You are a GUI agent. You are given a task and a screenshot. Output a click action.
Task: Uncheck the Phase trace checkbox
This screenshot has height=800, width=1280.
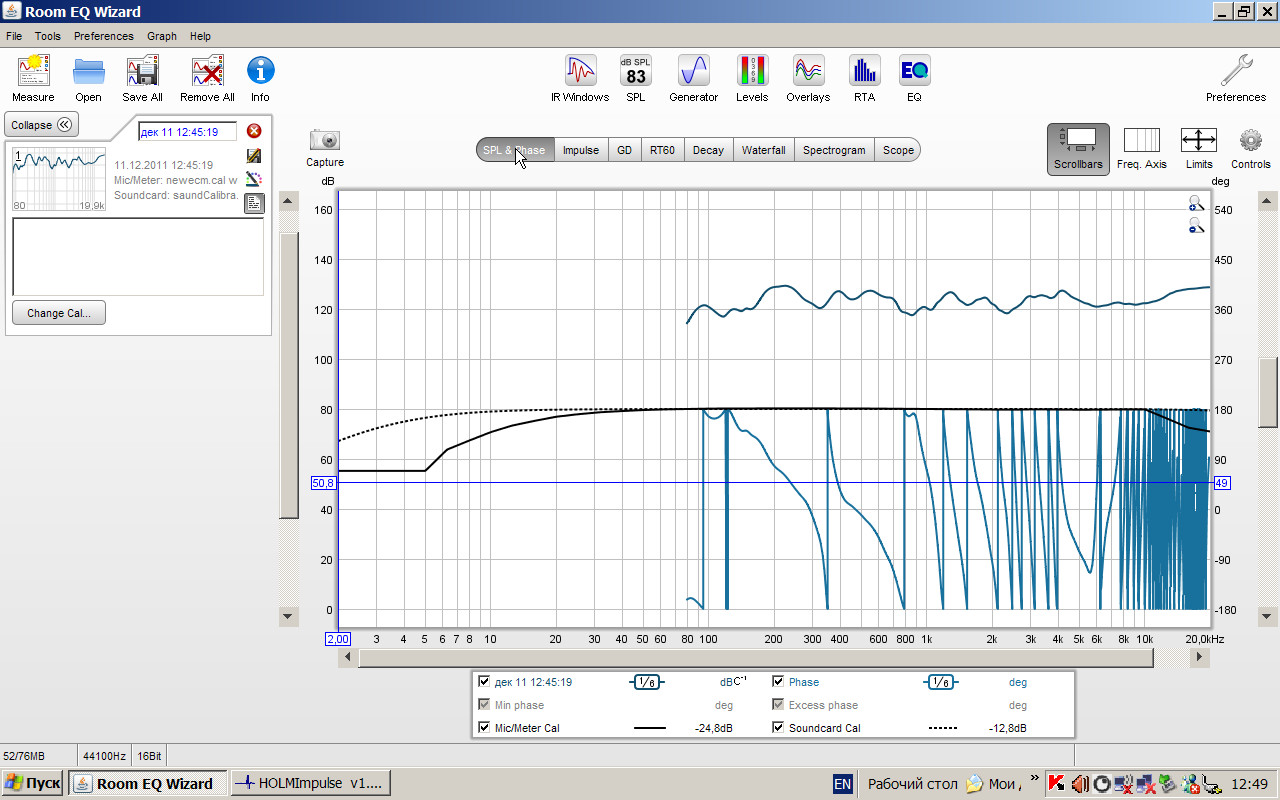778,682
